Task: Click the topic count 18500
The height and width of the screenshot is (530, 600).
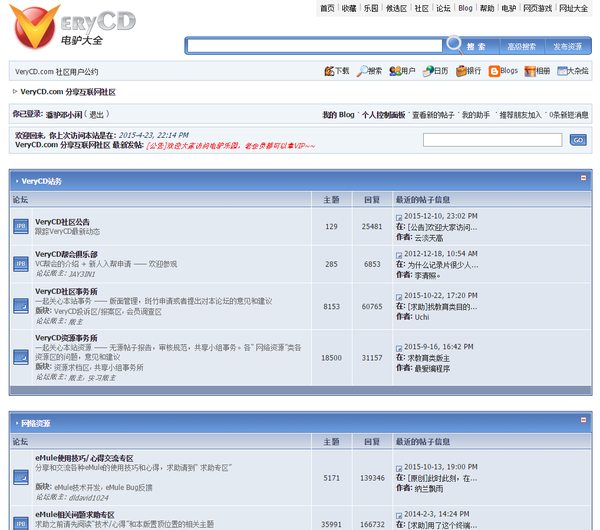Action: [x=331, y=358]
